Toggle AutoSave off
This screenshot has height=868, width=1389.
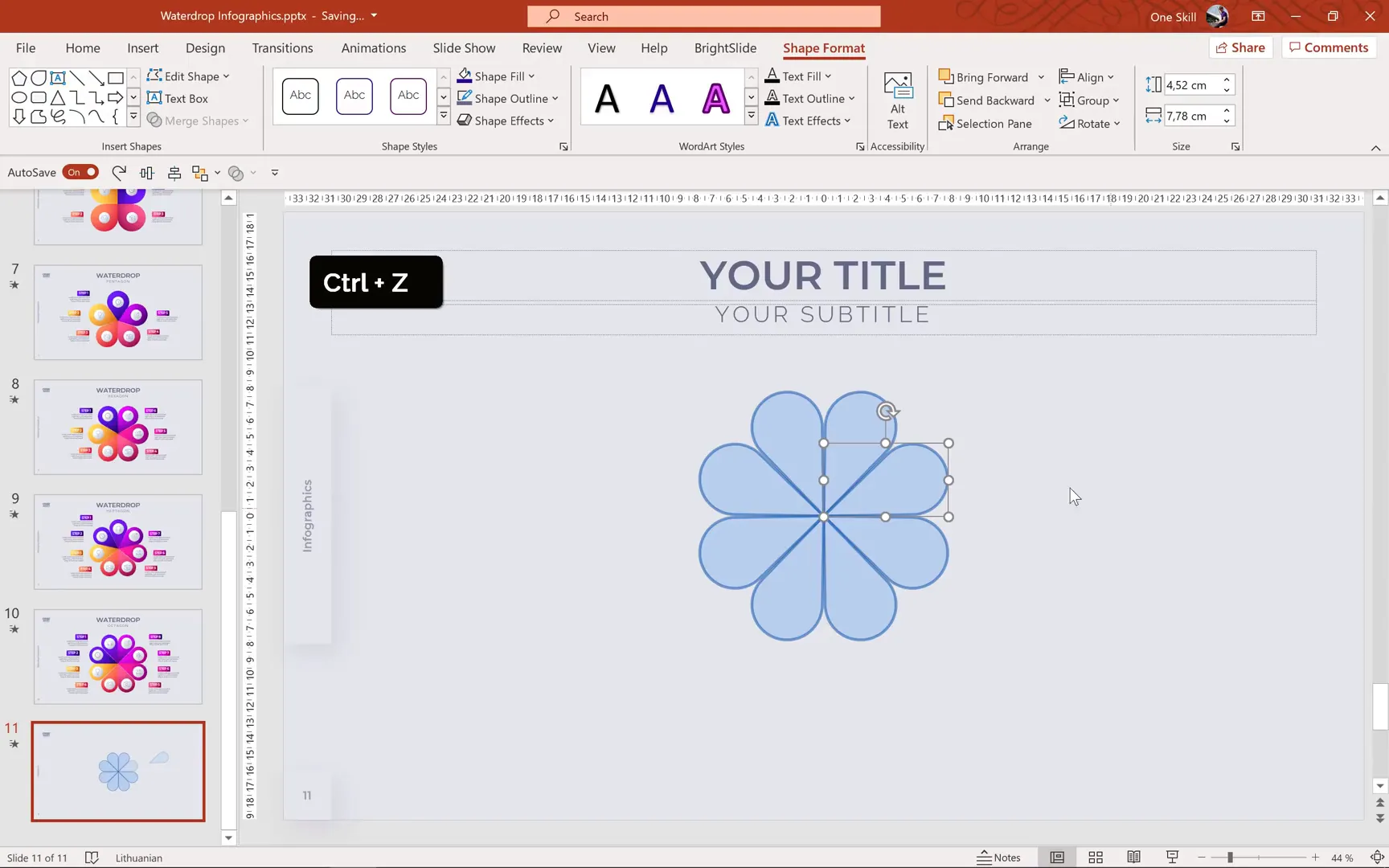click(80, 172)
